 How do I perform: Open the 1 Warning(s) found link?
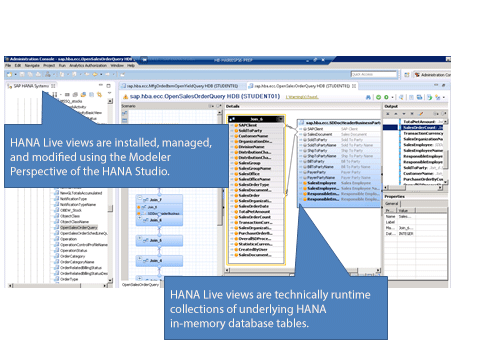[302, 97]
